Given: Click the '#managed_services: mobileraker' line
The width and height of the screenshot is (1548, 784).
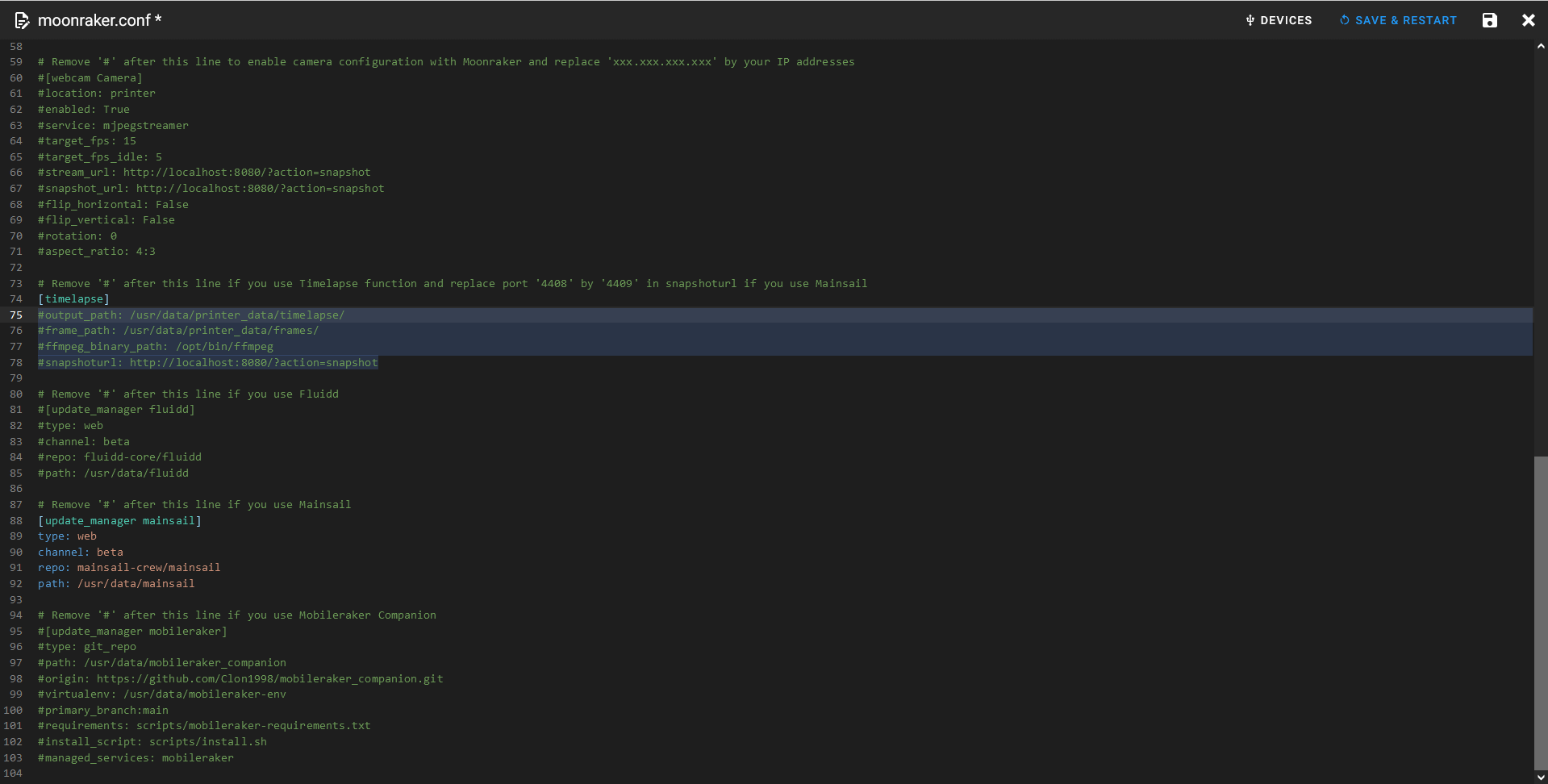Looking at the screenshot, I should pyautogui.click(x=136, y=758).
